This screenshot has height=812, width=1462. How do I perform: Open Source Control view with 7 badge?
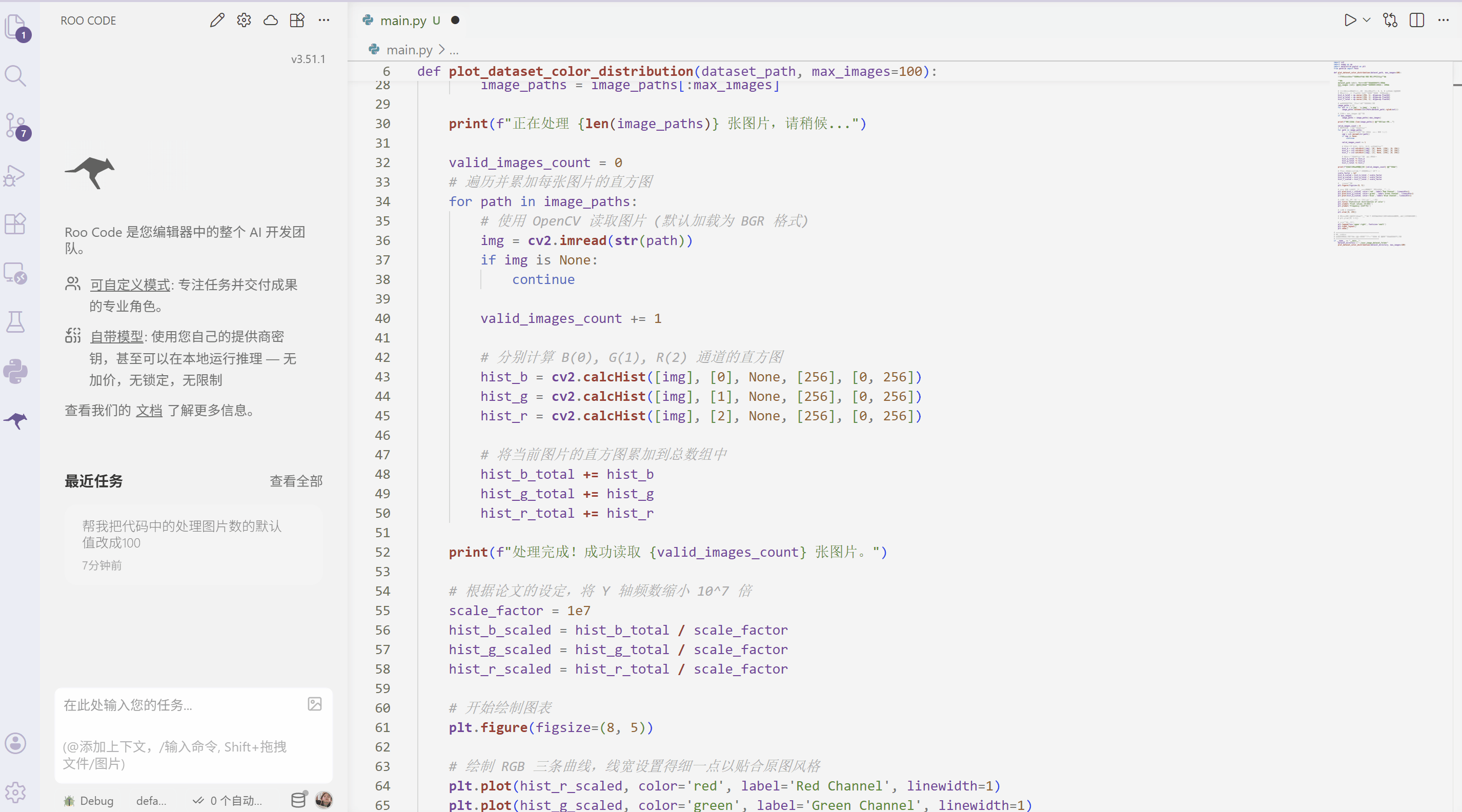(15, 126)
